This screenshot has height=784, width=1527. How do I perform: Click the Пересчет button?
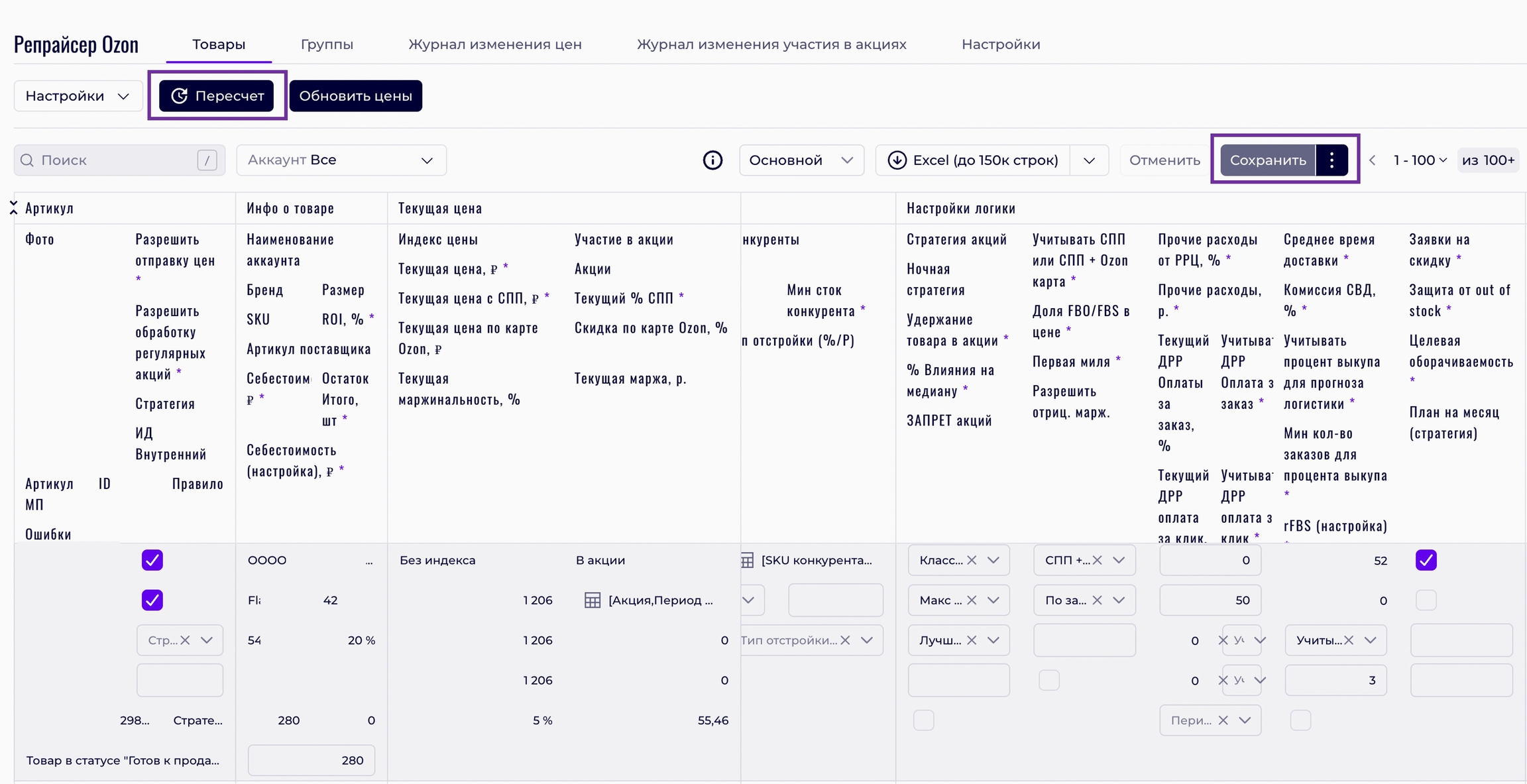tap(216, 96)
